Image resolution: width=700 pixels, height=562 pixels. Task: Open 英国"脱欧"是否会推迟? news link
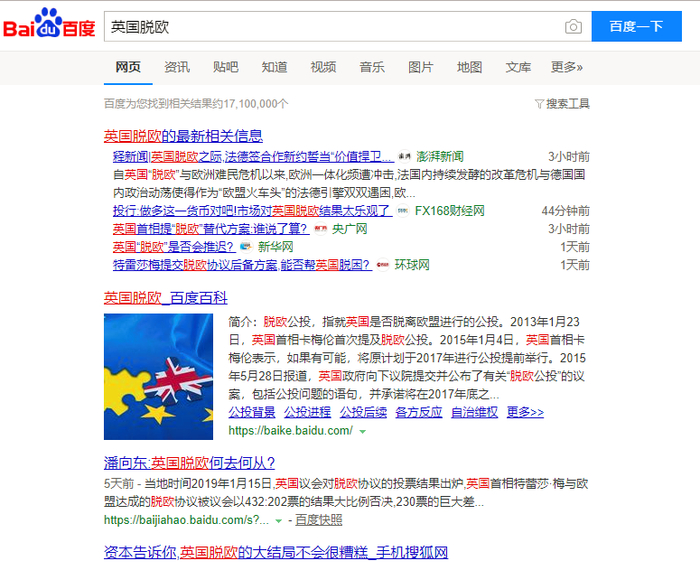pos(174,247)
